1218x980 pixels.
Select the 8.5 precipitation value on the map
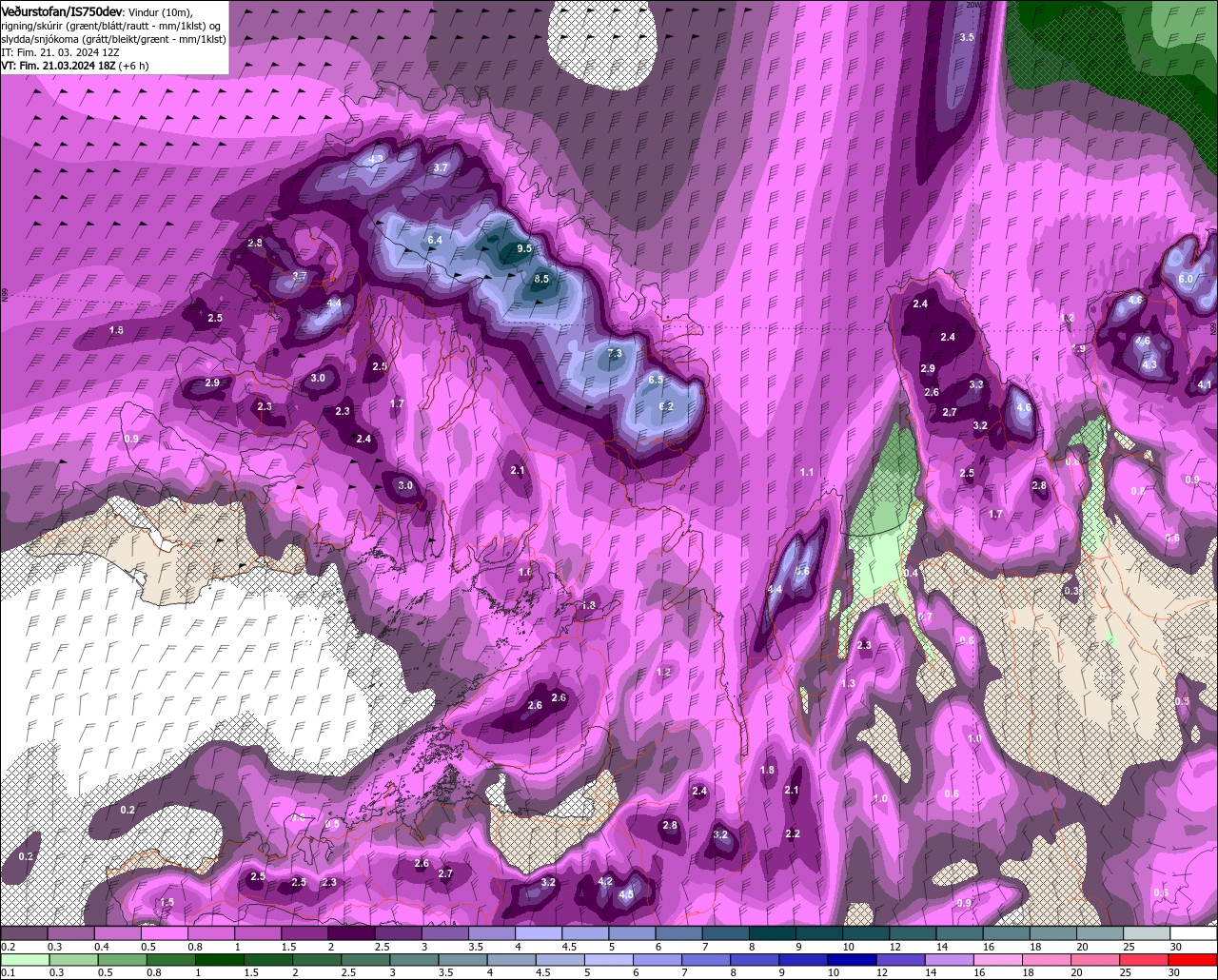[x=541, y=279]
